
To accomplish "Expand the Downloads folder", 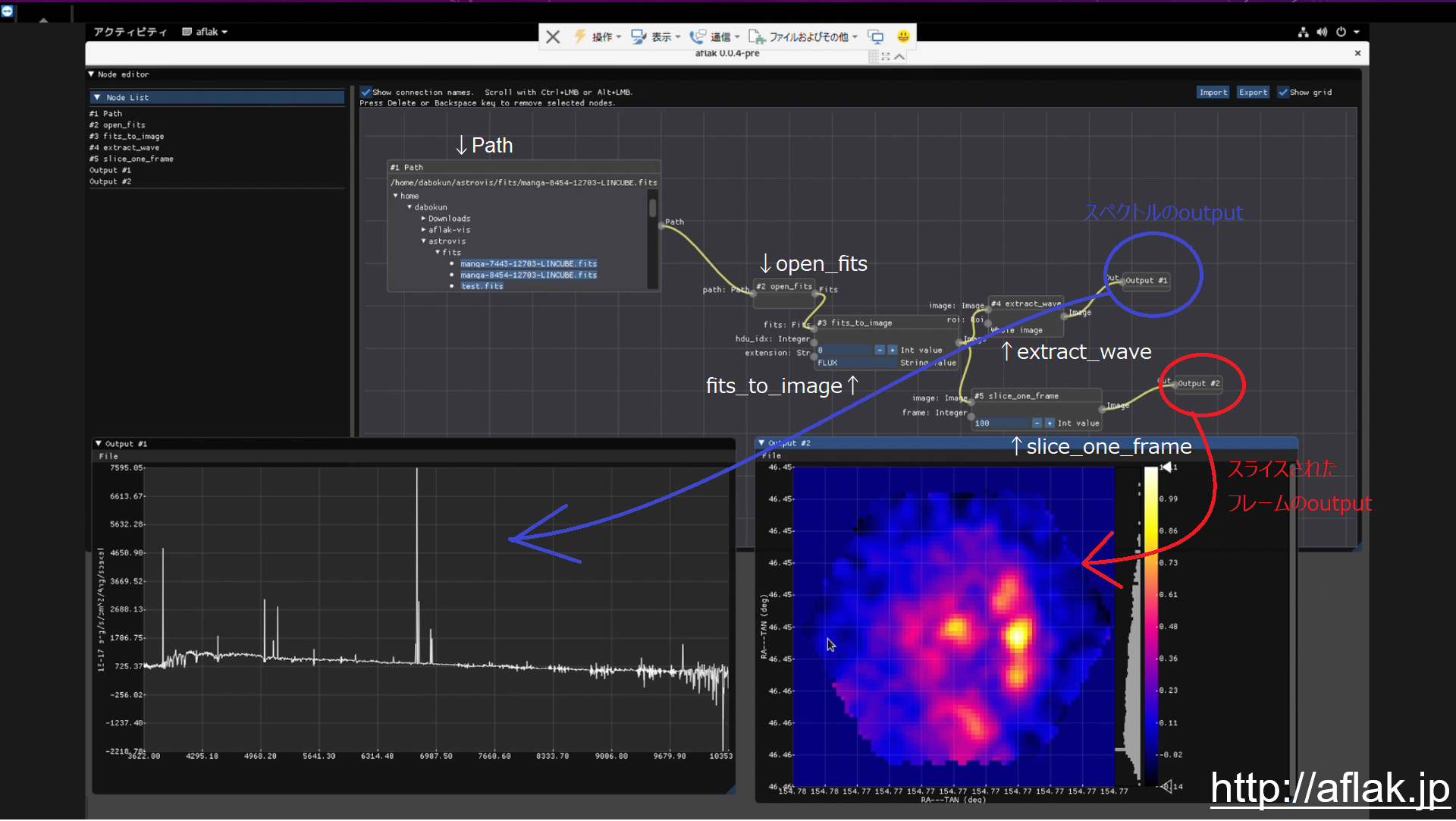I will point(423,219).
